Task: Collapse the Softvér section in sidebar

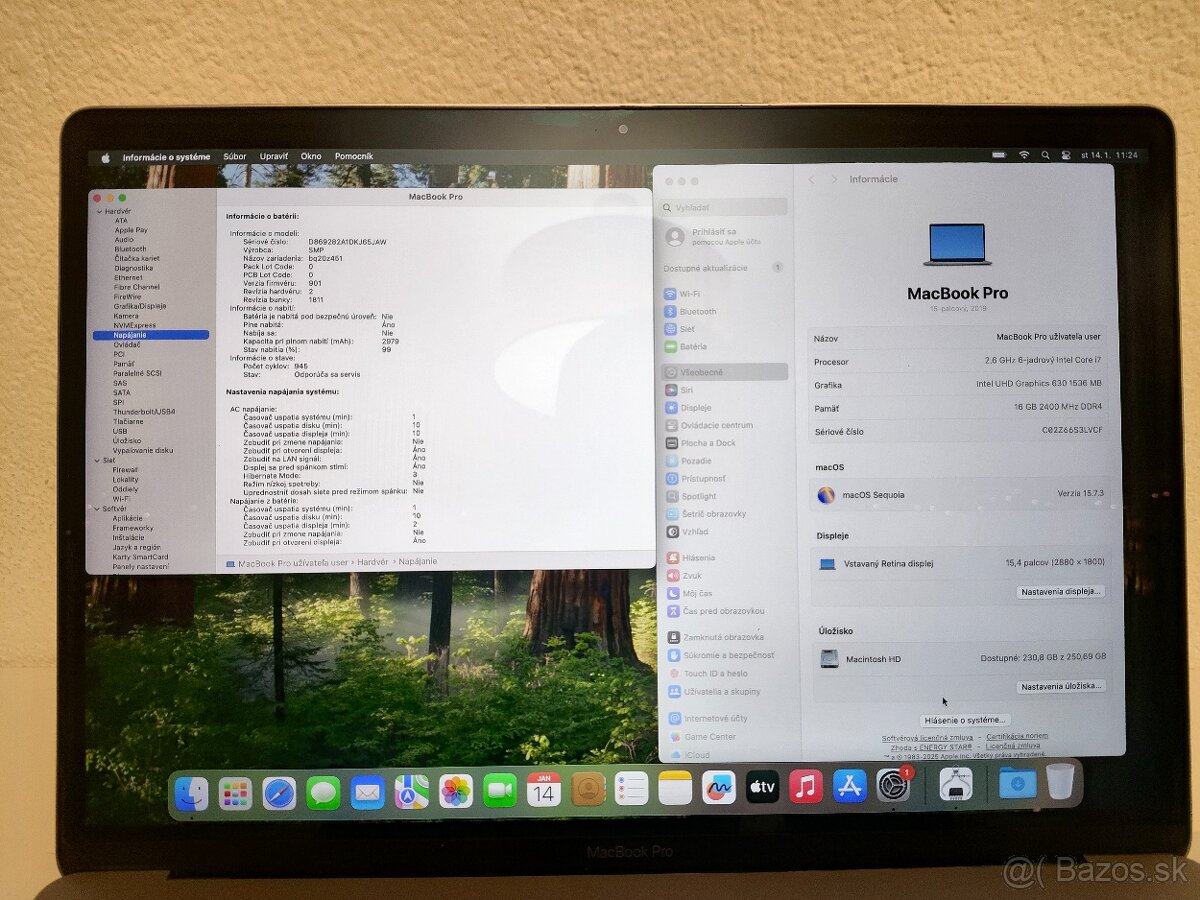Action: coord(97,508)
